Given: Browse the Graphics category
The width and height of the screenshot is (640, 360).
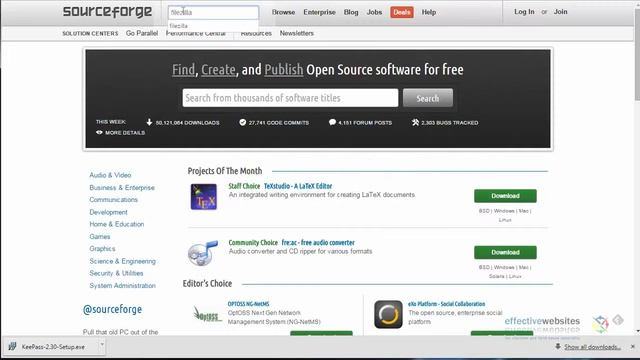Looking at the screenshot, I should [x=102, y=249].
